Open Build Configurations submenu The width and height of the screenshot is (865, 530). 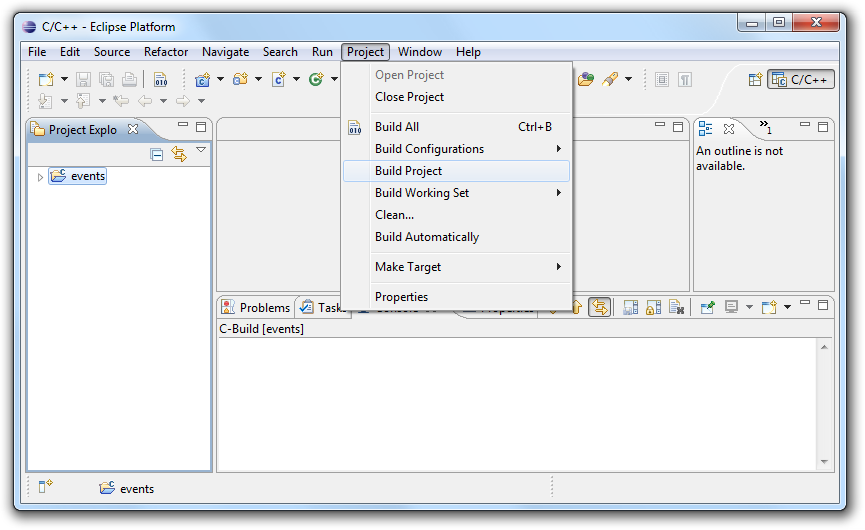click(456, 149)
